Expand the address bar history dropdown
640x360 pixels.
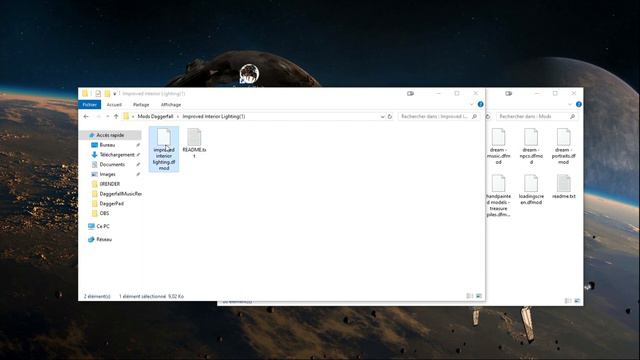pos(382,117)
